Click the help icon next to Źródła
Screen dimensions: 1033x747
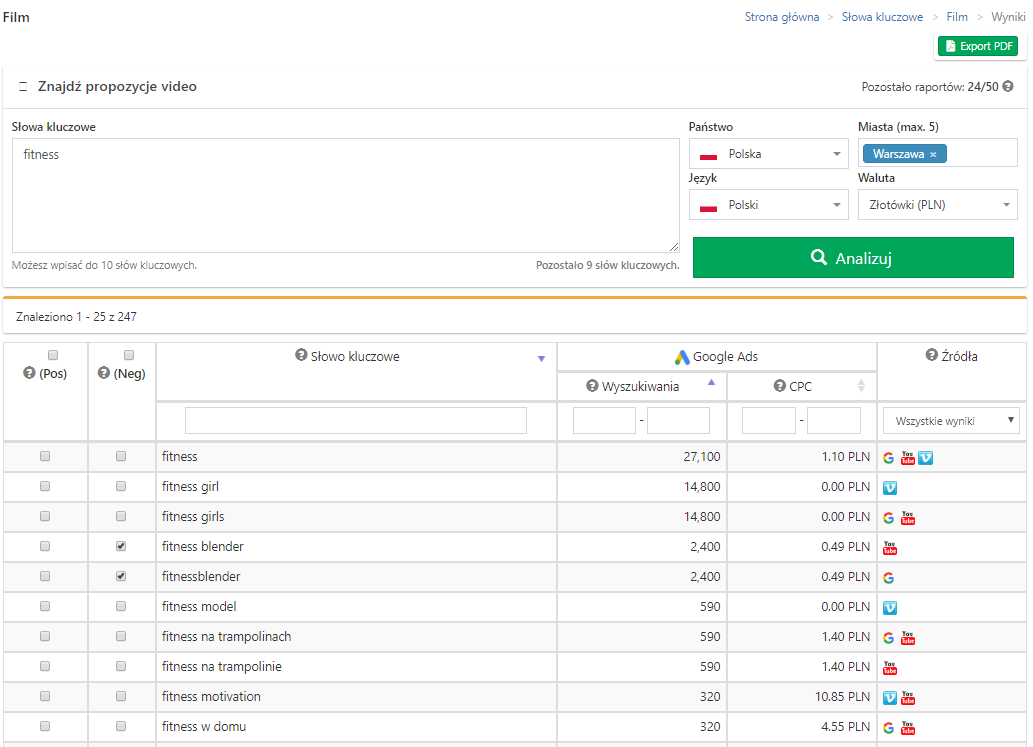(x=931, y=355)
